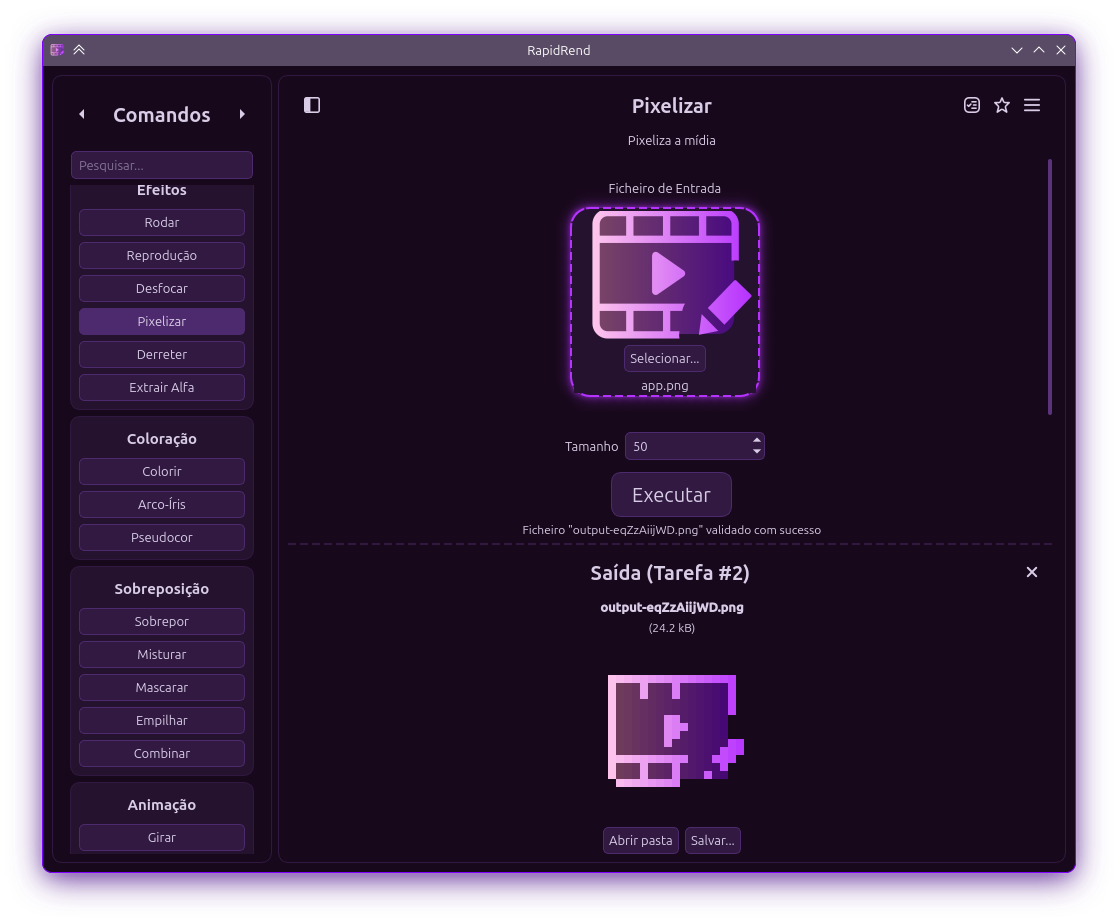Viewport: 1118px width, 923px height.
Task: Select the Empilhar command
Action: pyautogui.click(x=162, y=721)
